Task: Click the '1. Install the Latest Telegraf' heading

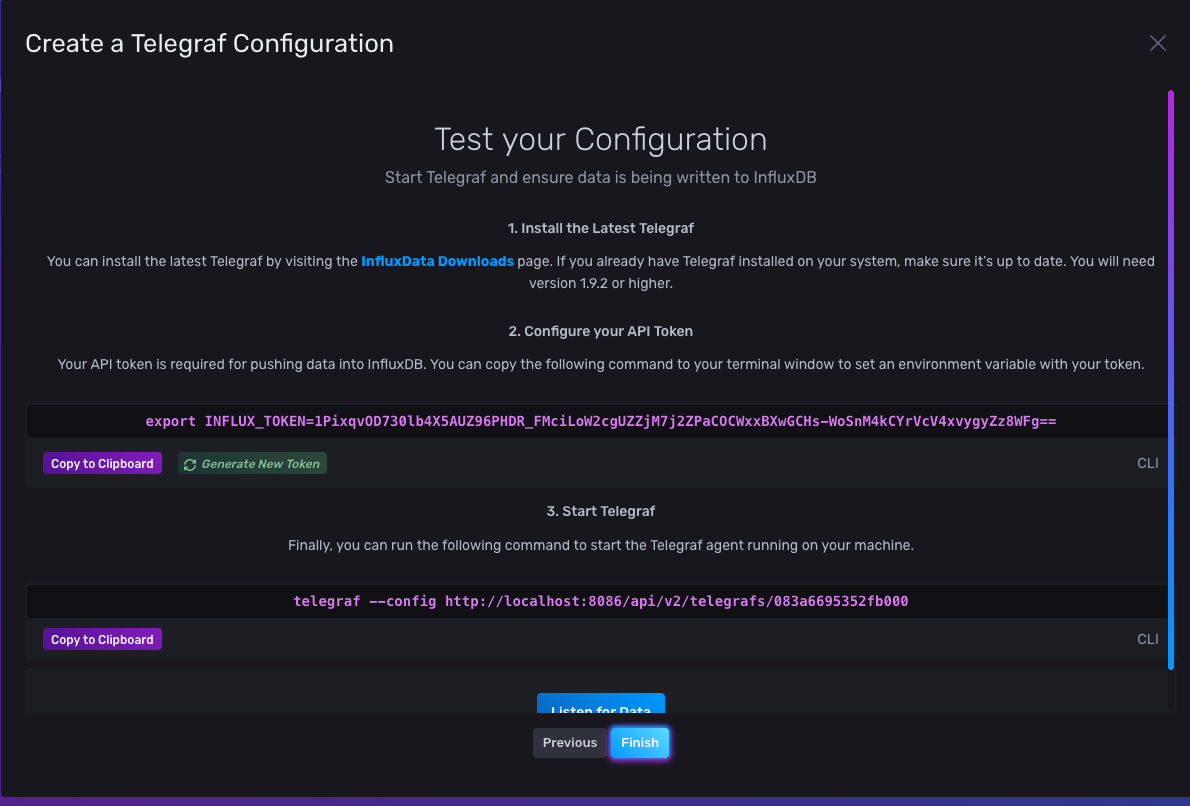Action: click(600, 228)
